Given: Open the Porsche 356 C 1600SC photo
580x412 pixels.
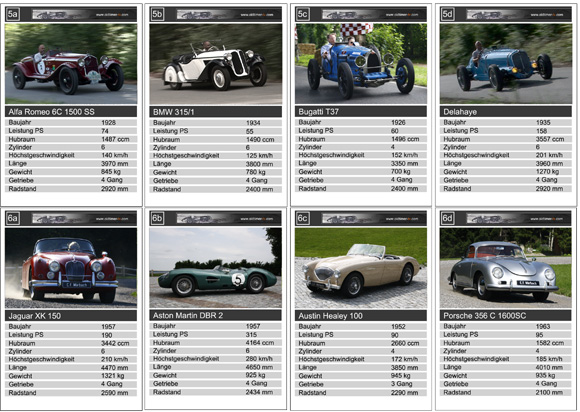Looking at the screenshot, I should point(506,268).
